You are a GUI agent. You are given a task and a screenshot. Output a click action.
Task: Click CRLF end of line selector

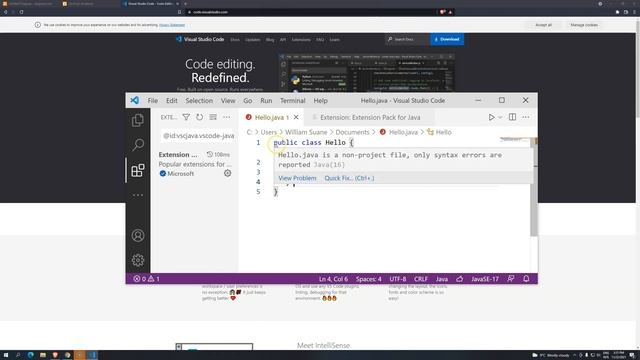[420, 279]
